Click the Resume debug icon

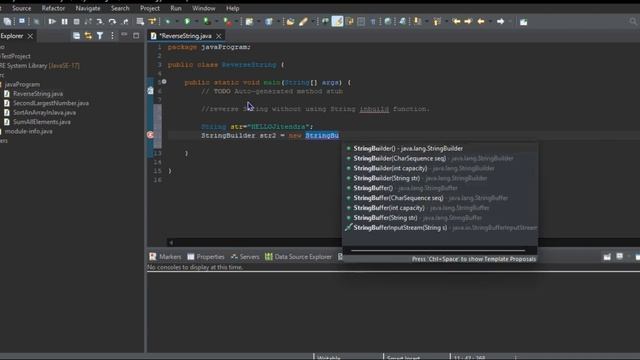coord(52,22)
